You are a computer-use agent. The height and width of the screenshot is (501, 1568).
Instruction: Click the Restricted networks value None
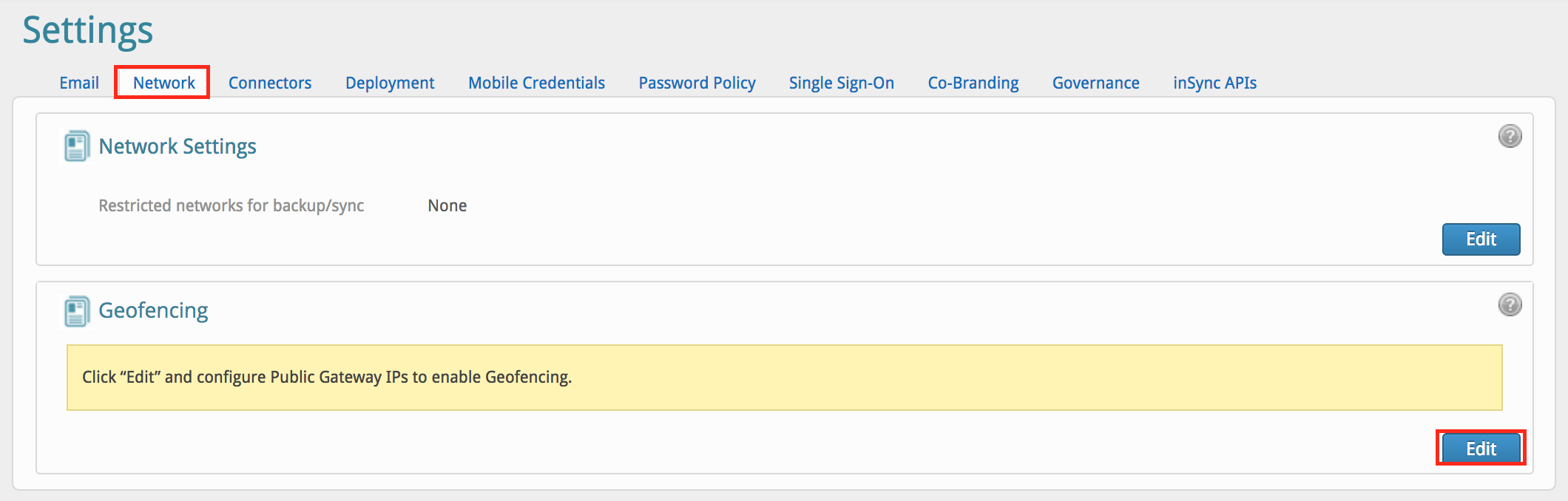click(x=447, y=205)
